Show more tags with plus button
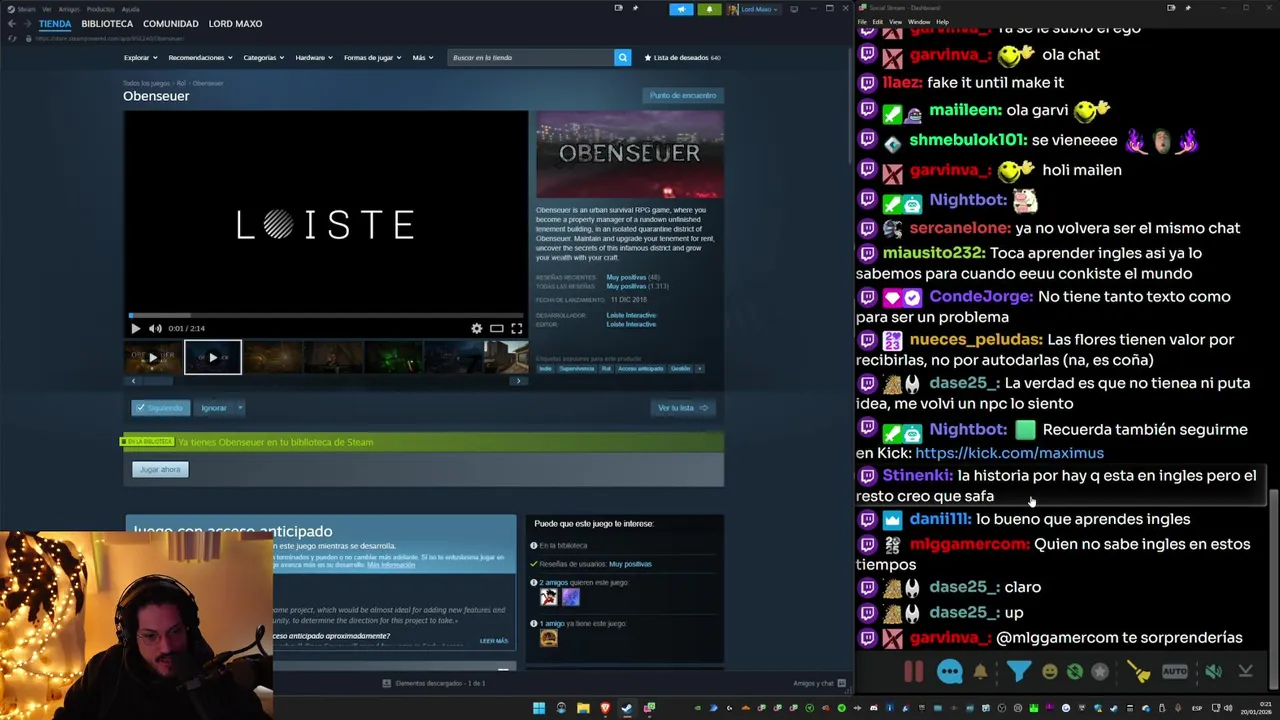The image size is (1280, 720). click(x=699, y=368)
